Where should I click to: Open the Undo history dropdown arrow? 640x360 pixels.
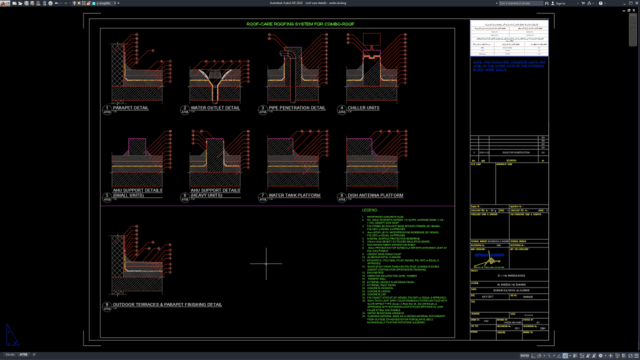point(61,3)
